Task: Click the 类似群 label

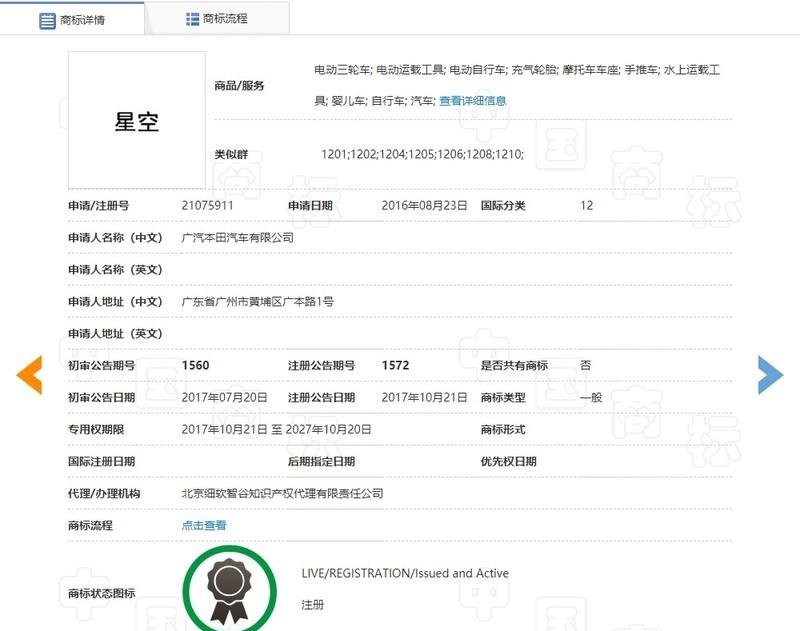Action: point(231,154)
